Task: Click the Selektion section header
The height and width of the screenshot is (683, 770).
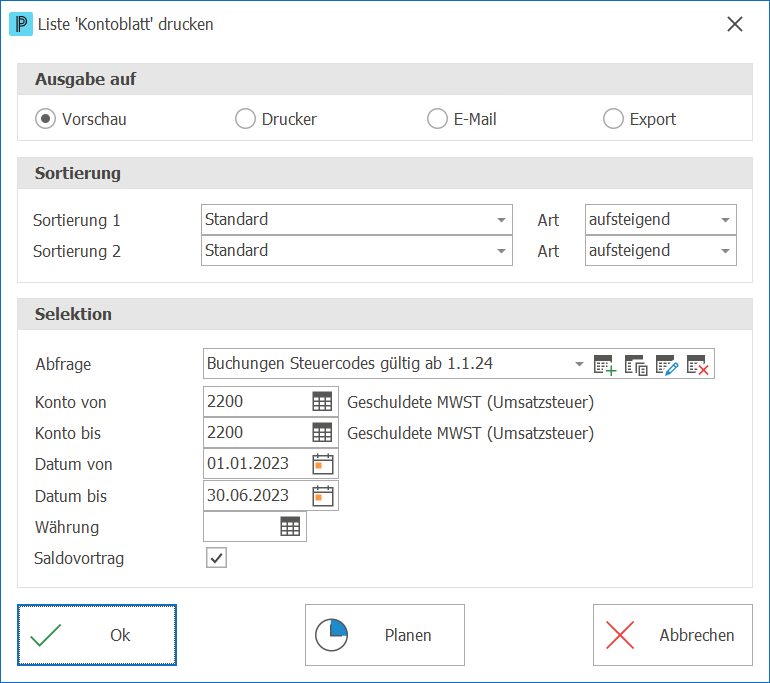Action: [x=385, y=314]
